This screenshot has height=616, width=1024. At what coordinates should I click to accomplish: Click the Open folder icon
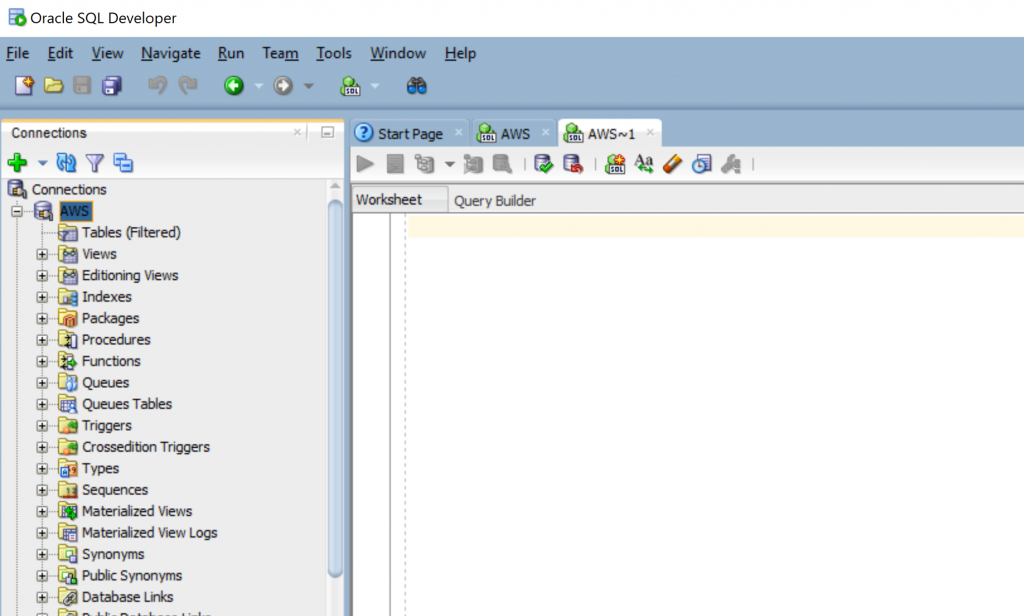pos(53,86)
